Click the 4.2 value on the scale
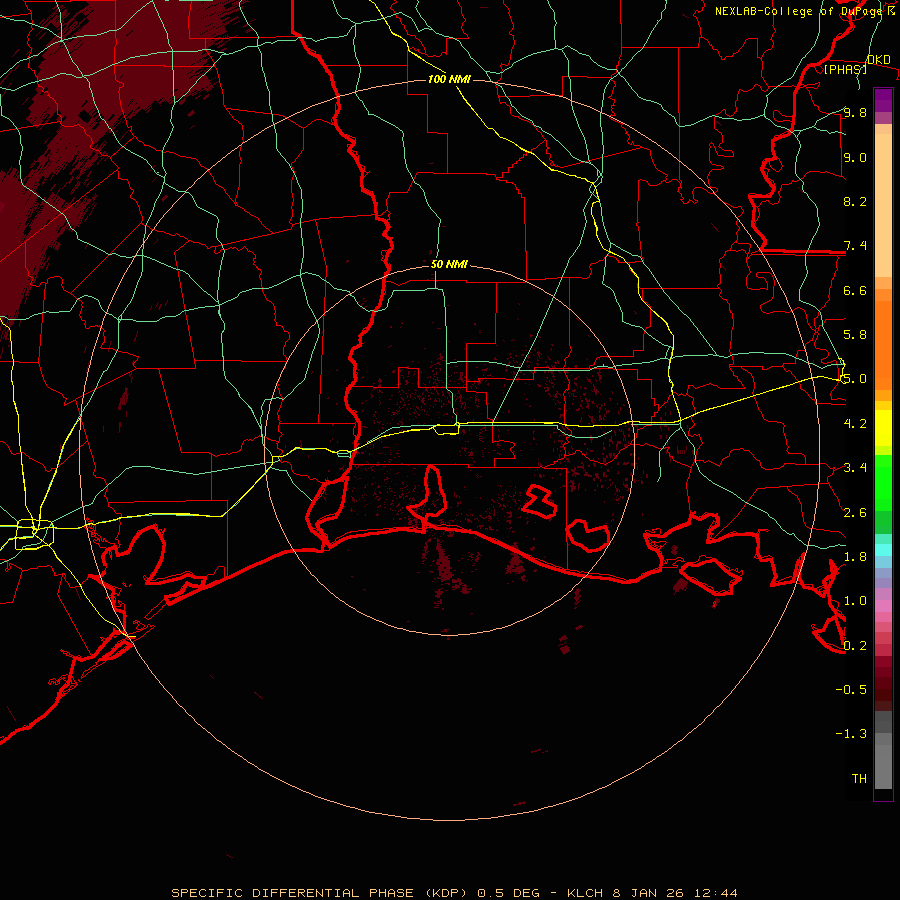This screenshot has width=900, height=900. point(855,424)
